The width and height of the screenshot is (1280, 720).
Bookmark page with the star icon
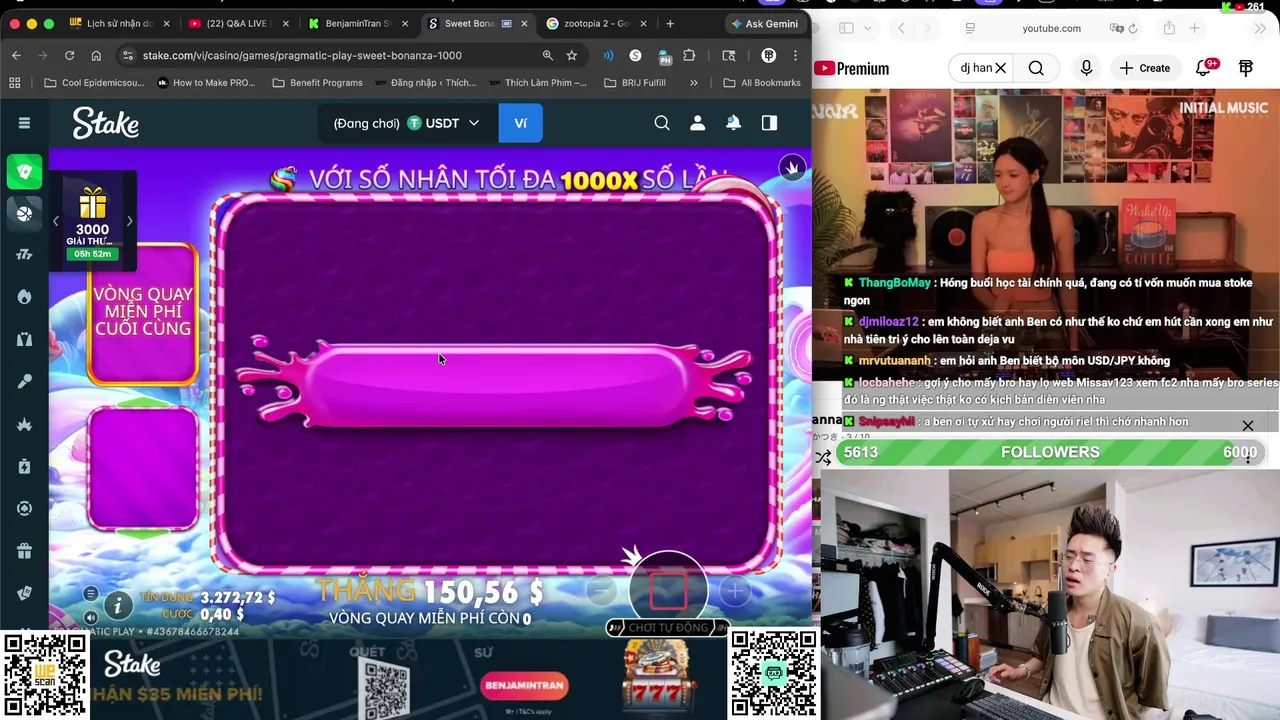click(572, 55)
